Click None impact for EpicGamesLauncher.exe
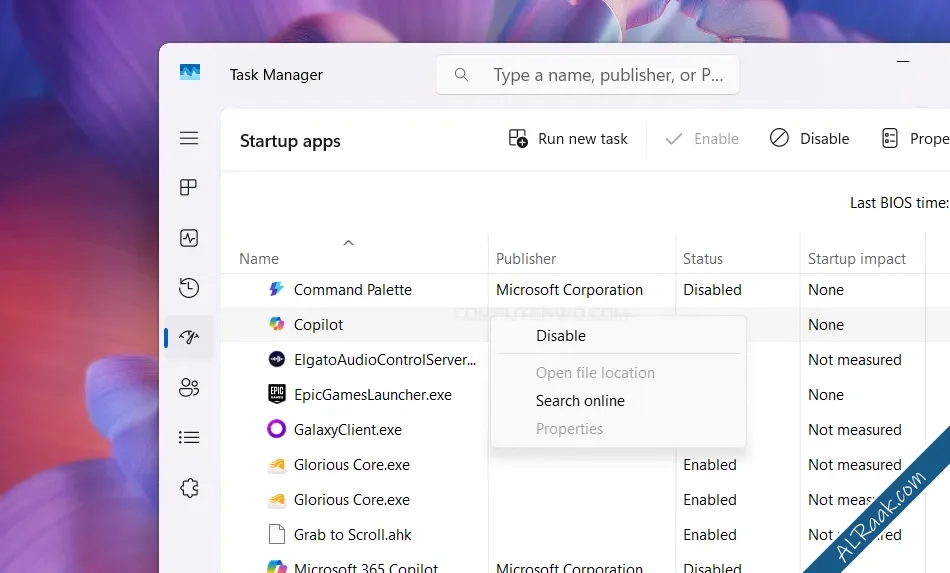The image size is (950, 573). pyautogui.click(x=826, y=395)
